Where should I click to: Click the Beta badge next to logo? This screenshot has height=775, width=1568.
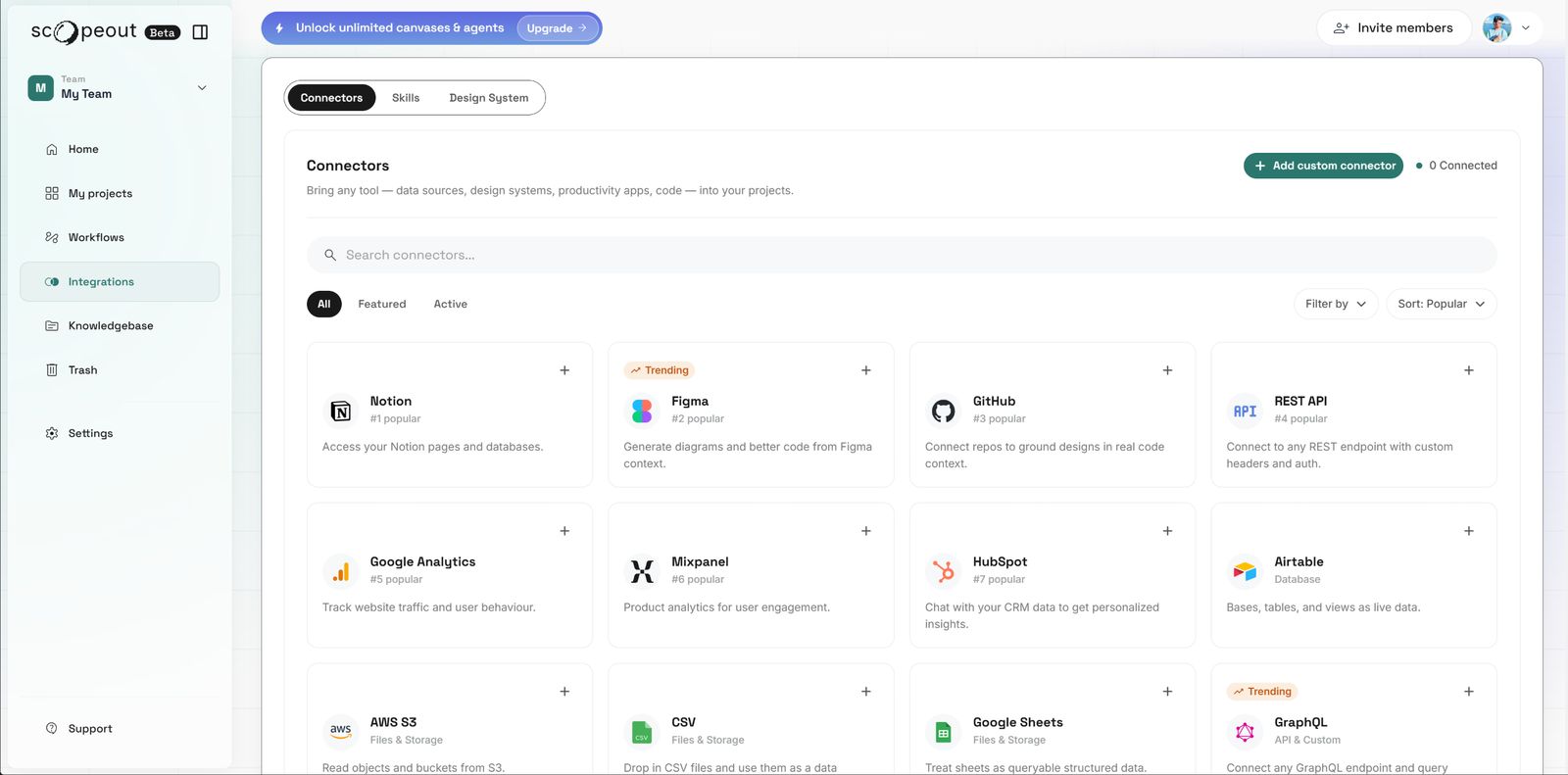[163, 32]
